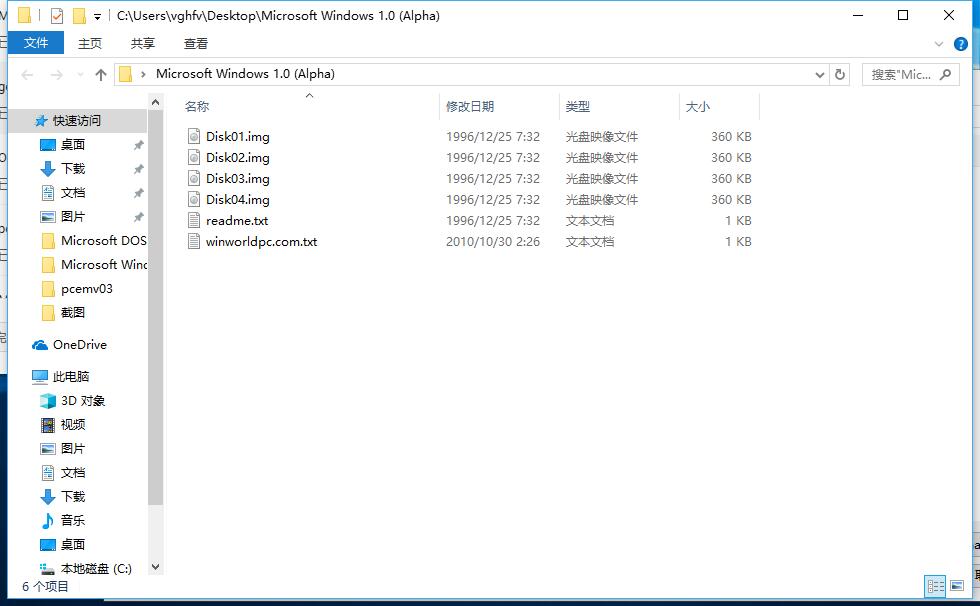The height and width of the screenshot is (606, 980).
Task: Open 图片 under This PC
Action: click(x=73, y=449)
